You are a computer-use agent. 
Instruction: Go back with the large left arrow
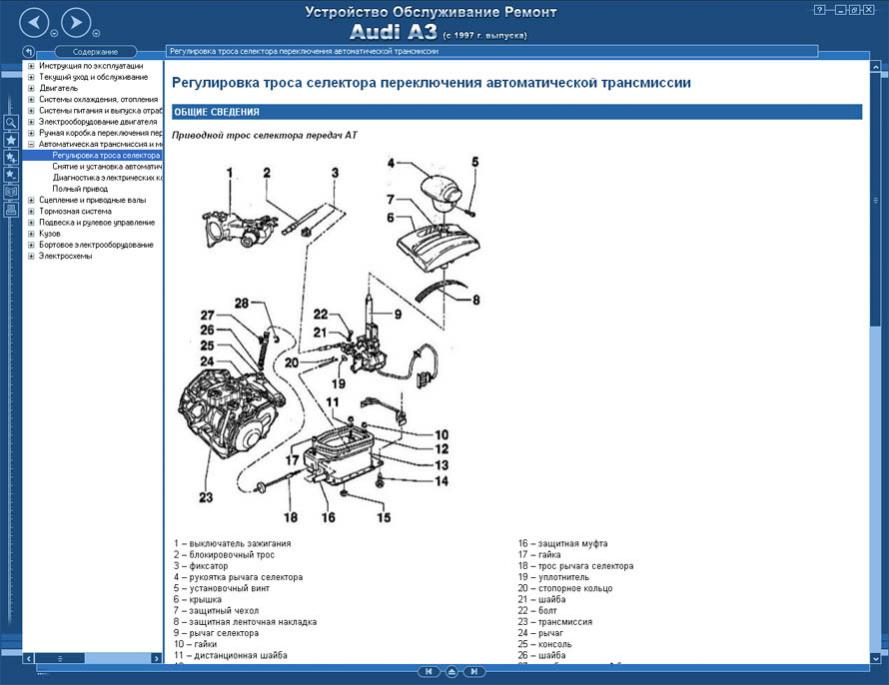point(34,24)
